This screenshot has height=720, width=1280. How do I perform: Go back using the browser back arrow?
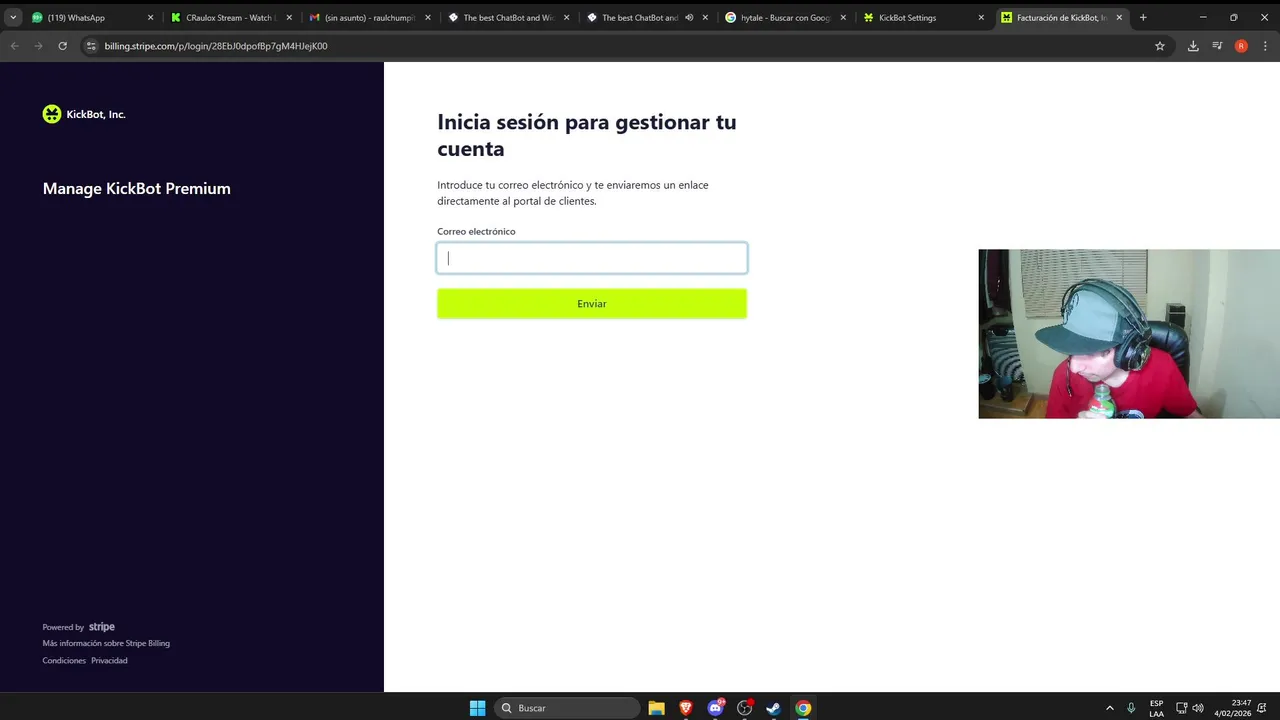point(15,46)
